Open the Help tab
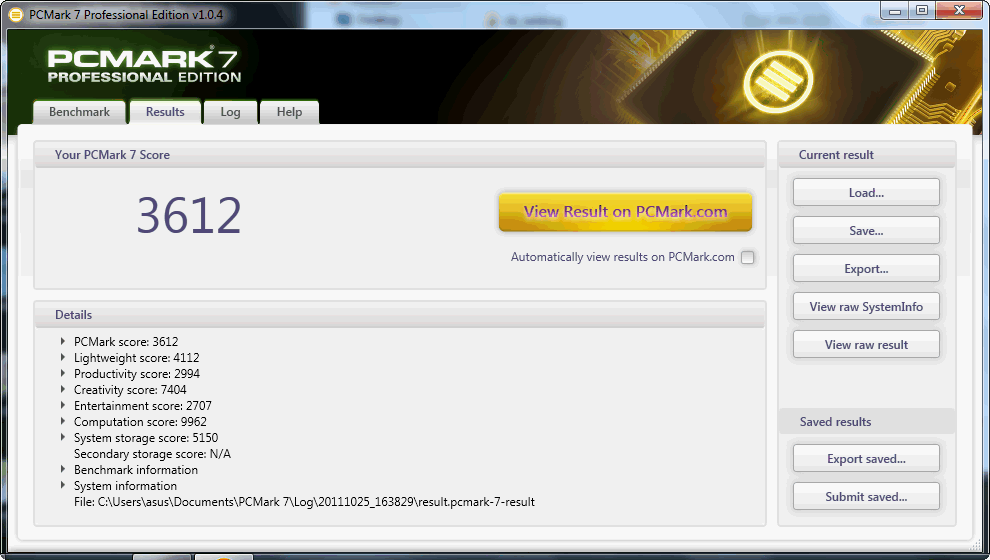Screen dimensions: 990x560 coord(289,112)
